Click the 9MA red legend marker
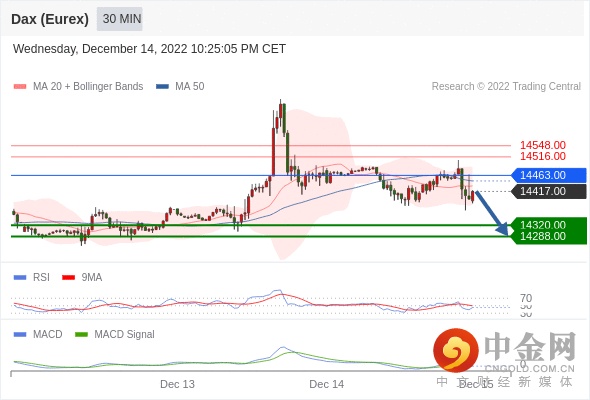 point(68,278)
